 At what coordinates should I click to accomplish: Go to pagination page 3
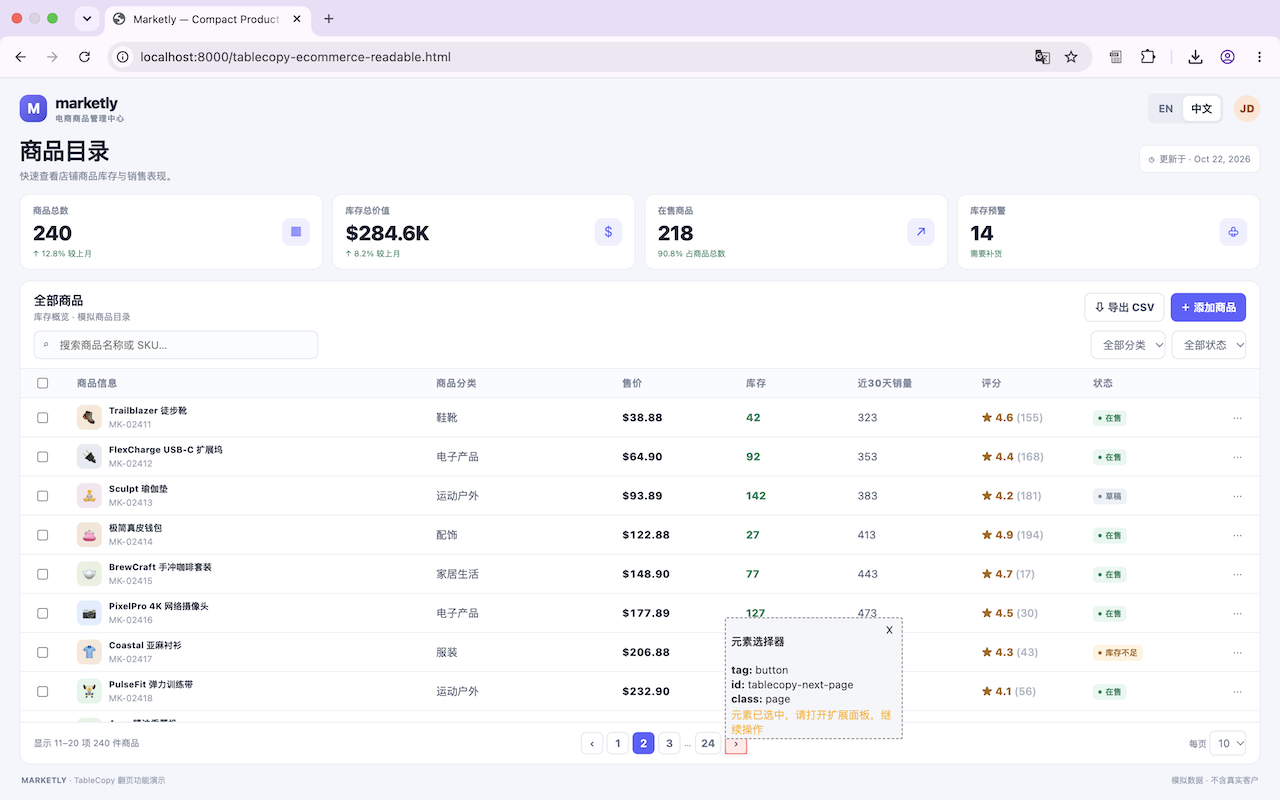[x=670, y=743]
